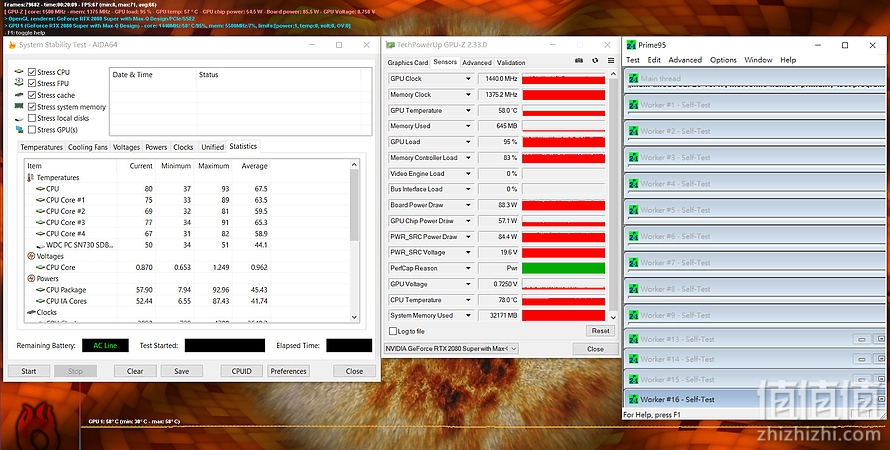
Task: Click Worker #2 Self-Test window icon
Action: pos(633,131)
